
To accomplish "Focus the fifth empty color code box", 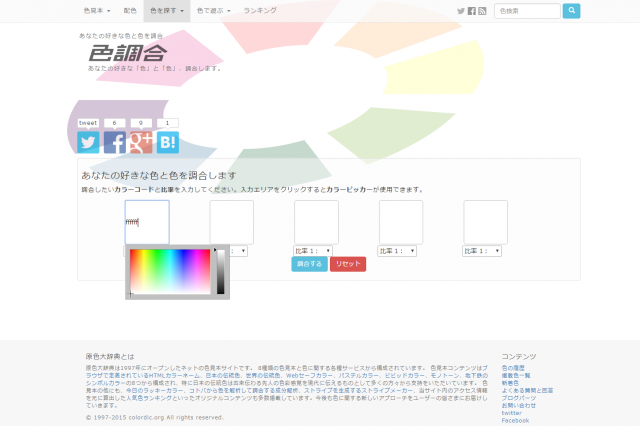I will click(486, 222).
